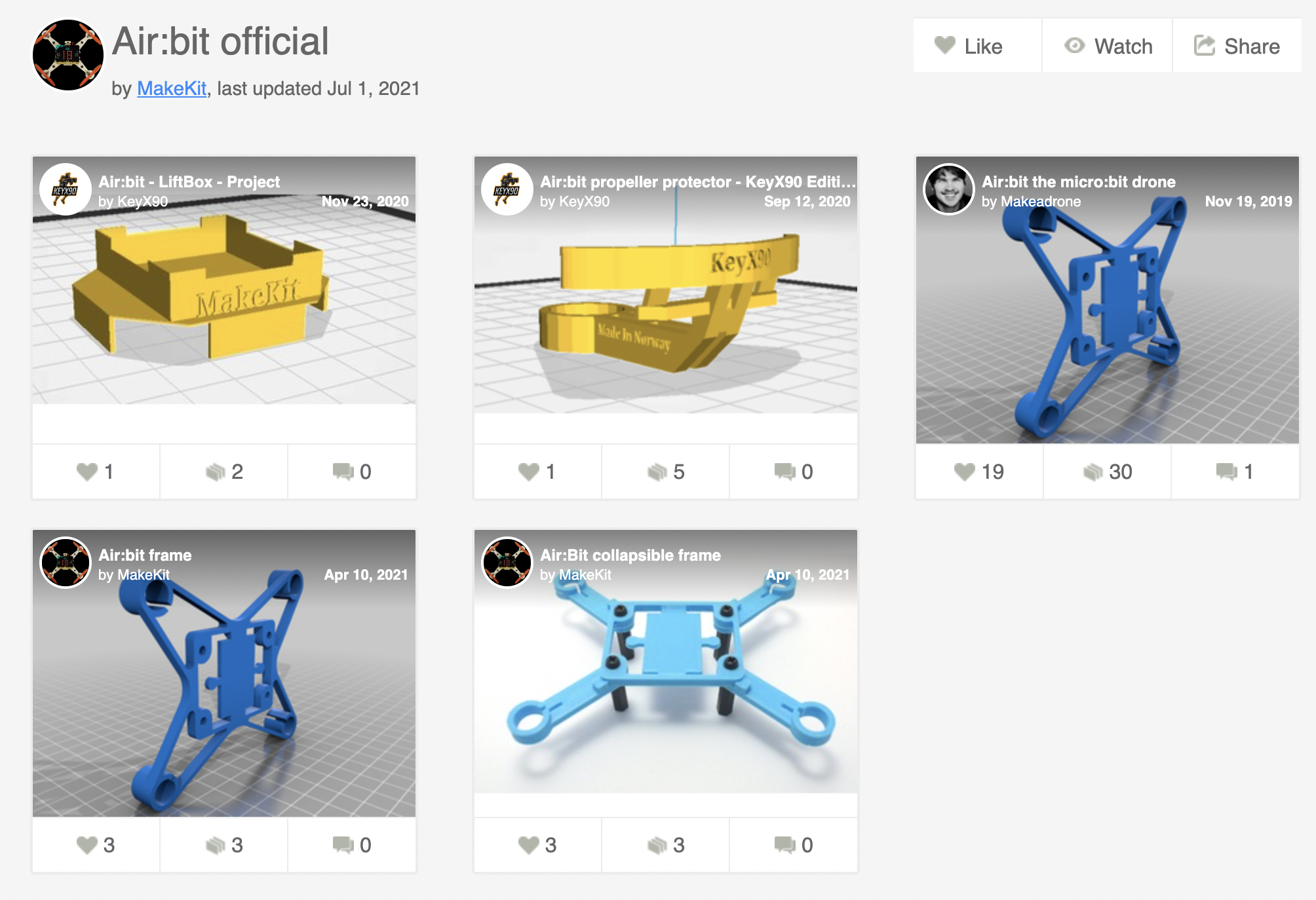Open comments on collapsible frame card
The image size is (1316, 900).
tap(794, 845)
